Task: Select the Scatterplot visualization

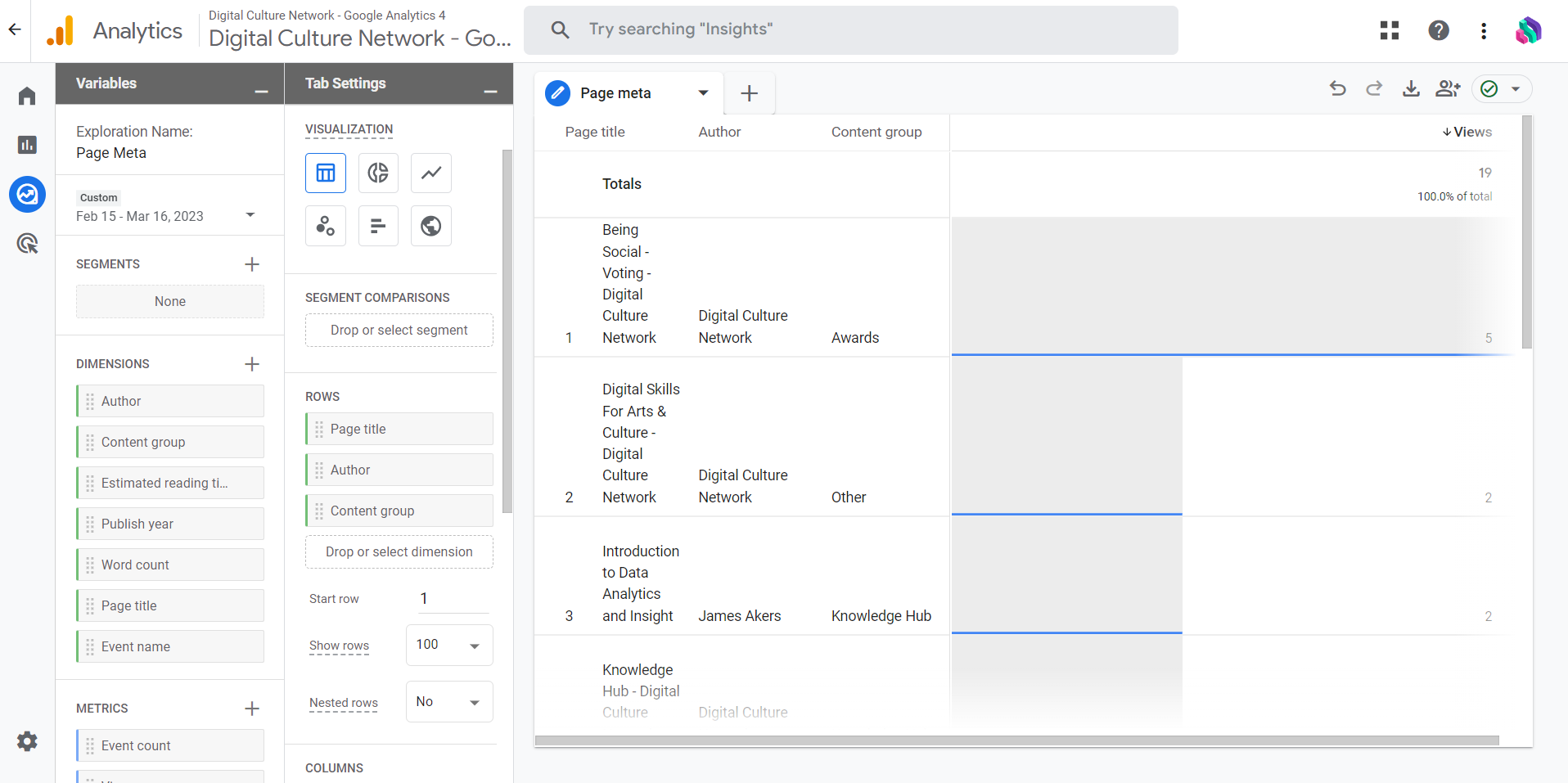Action: [326, 226]
